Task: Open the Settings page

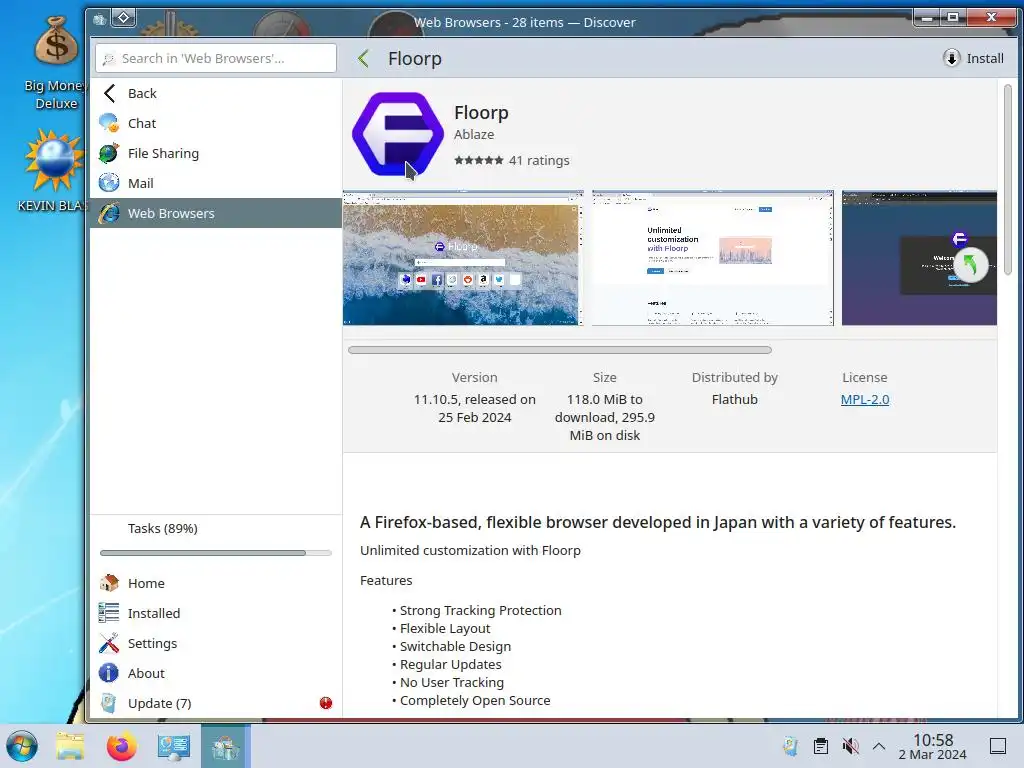Action: (x=216, y=643)
